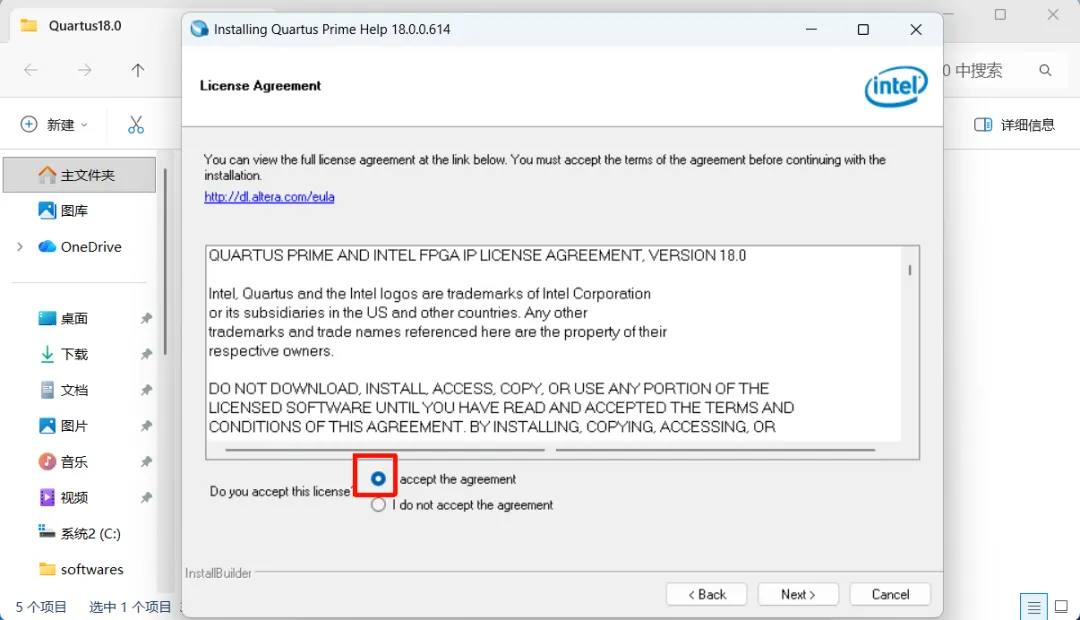The width and height of the screenshot is (1080, 620).
Task: Click the Next button in installer
Action: pyautogui.click(x=798, y=594)
